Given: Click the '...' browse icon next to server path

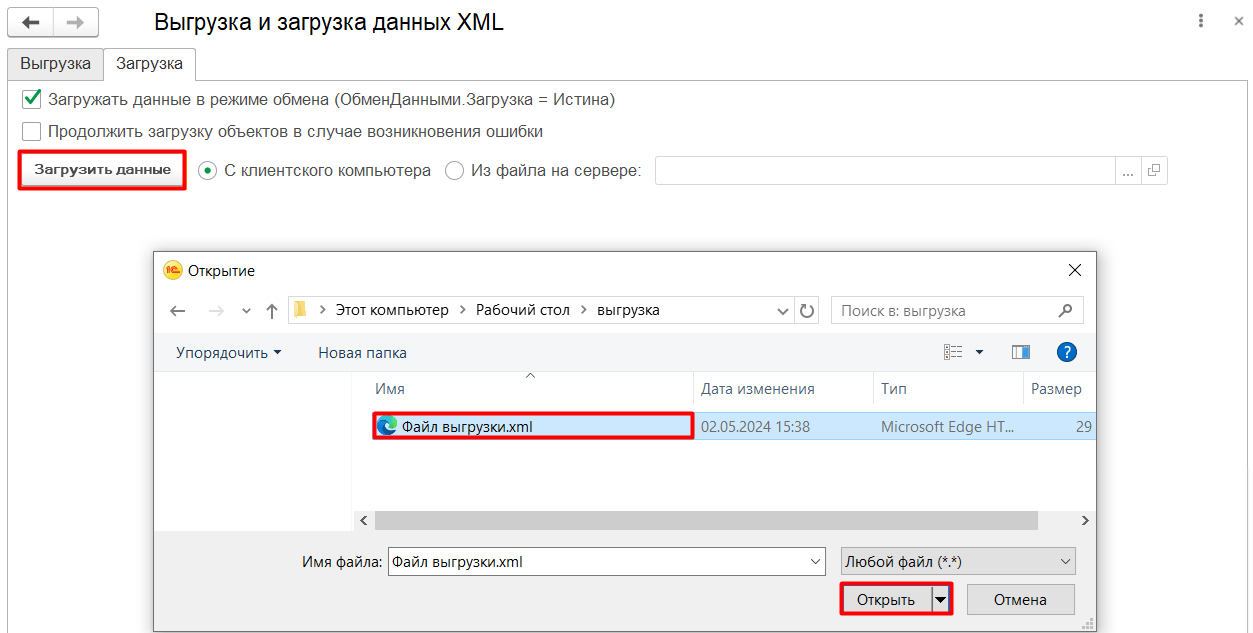Looking at the screenshot, I should coord(1128,170).
